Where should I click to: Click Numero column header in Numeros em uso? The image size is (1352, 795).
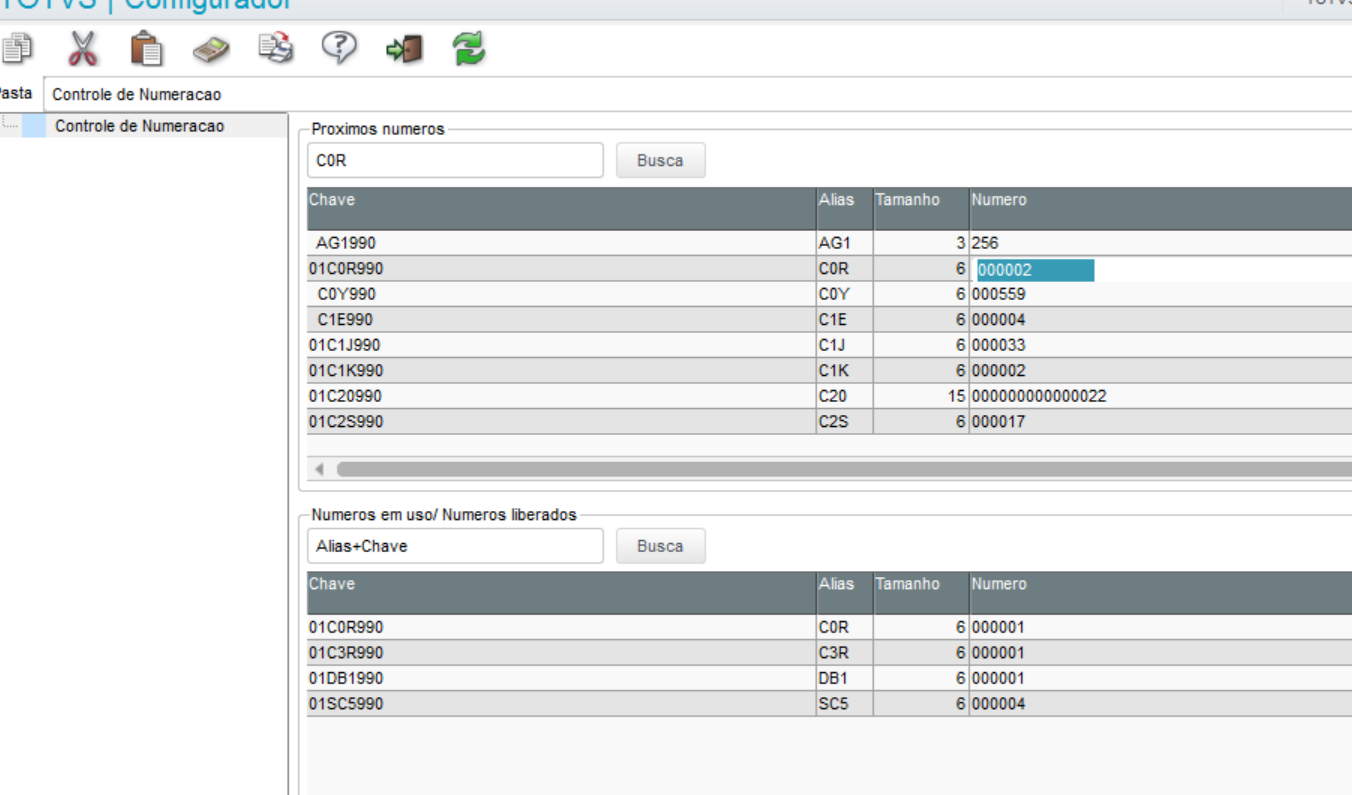click(x=1160, y=592)
